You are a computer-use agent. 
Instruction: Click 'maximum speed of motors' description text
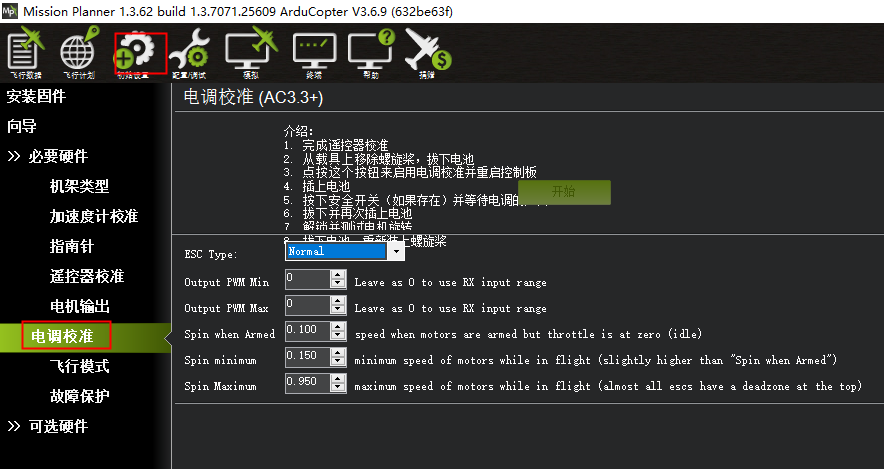(x=608, y=386)
